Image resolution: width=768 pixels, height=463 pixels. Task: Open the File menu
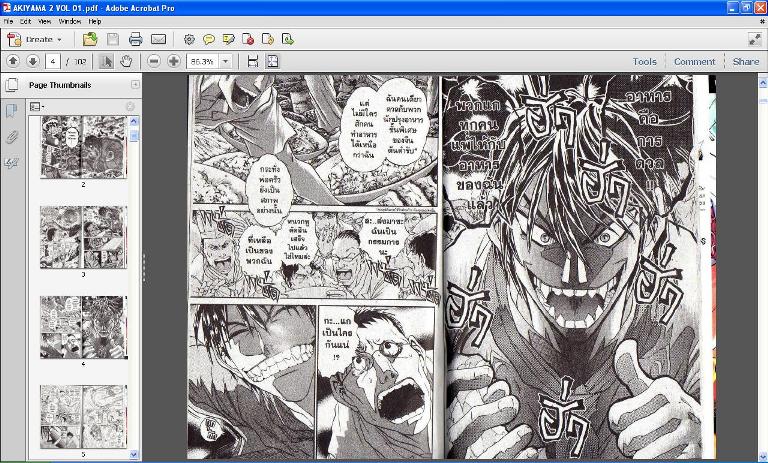coord(8,22)
